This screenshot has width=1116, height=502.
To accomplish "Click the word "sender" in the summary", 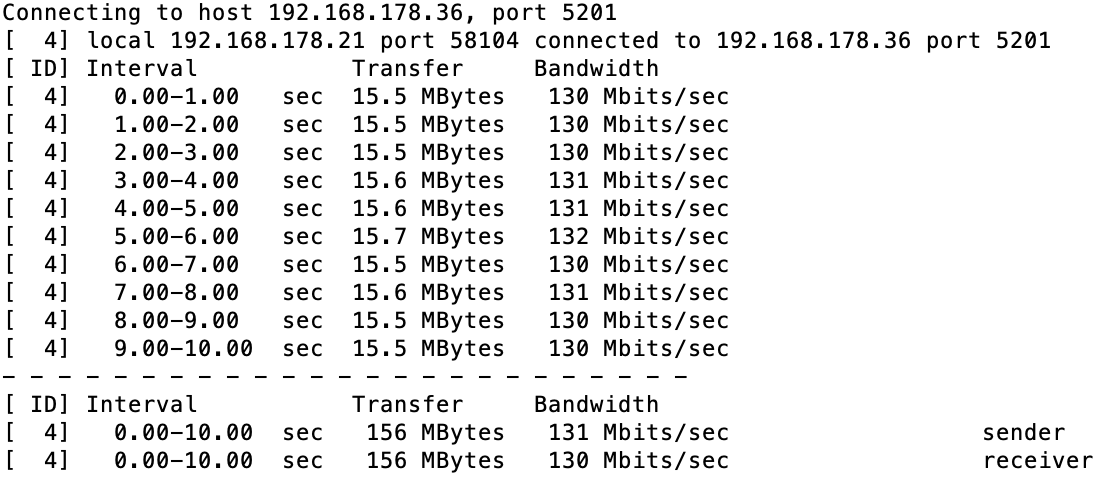I will click(x=1024, y=433).
